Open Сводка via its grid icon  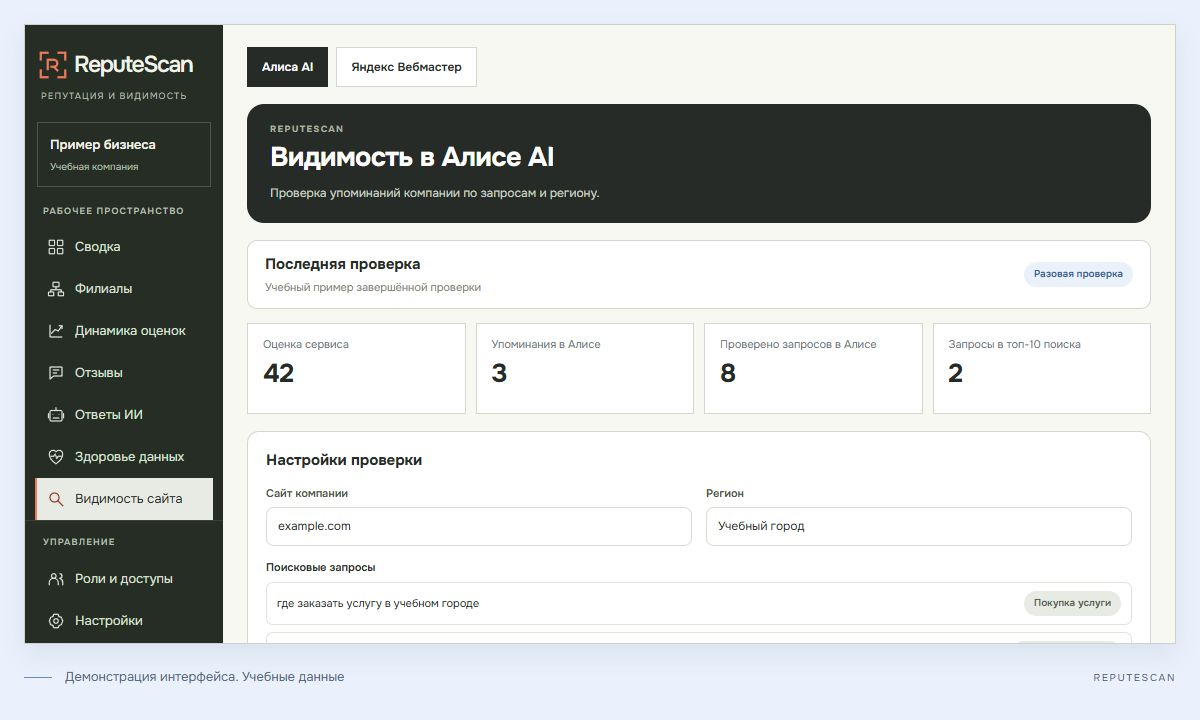pos(56,247)
